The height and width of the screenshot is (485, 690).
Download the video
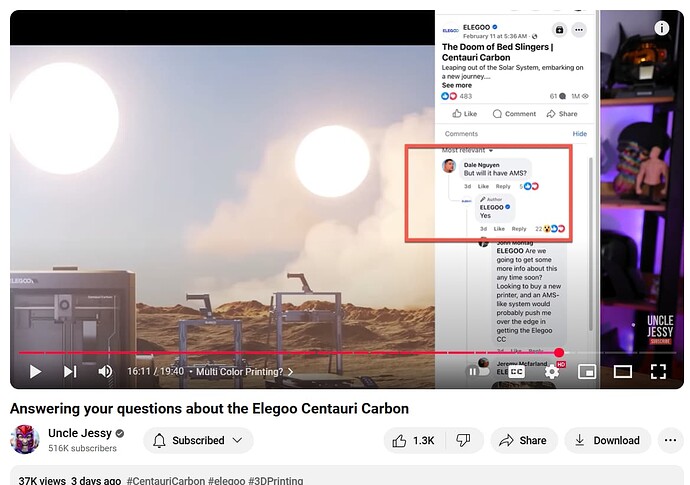(607, 440)
